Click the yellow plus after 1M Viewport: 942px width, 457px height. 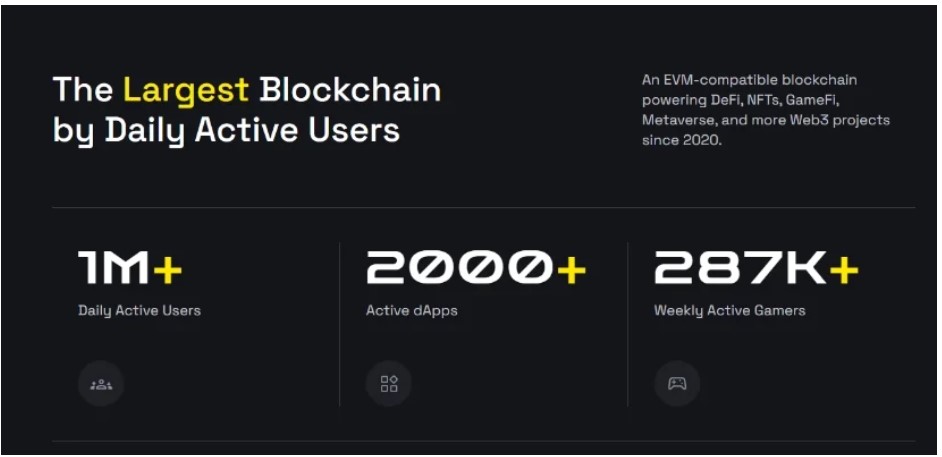click(168, 268)
